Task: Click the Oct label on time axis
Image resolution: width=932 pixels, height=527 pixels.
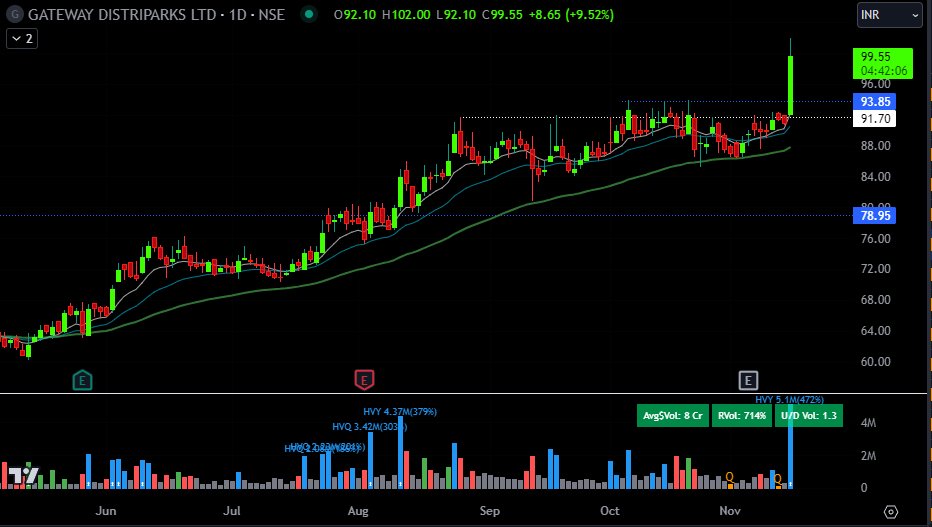Action: tap(610, 511)
